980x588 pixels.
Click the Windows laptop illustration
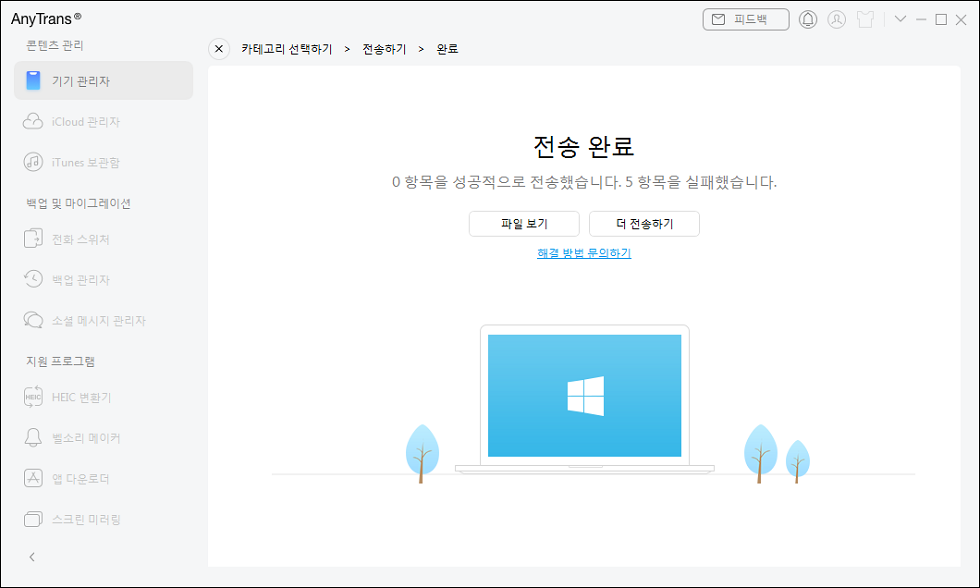point(584,399)
